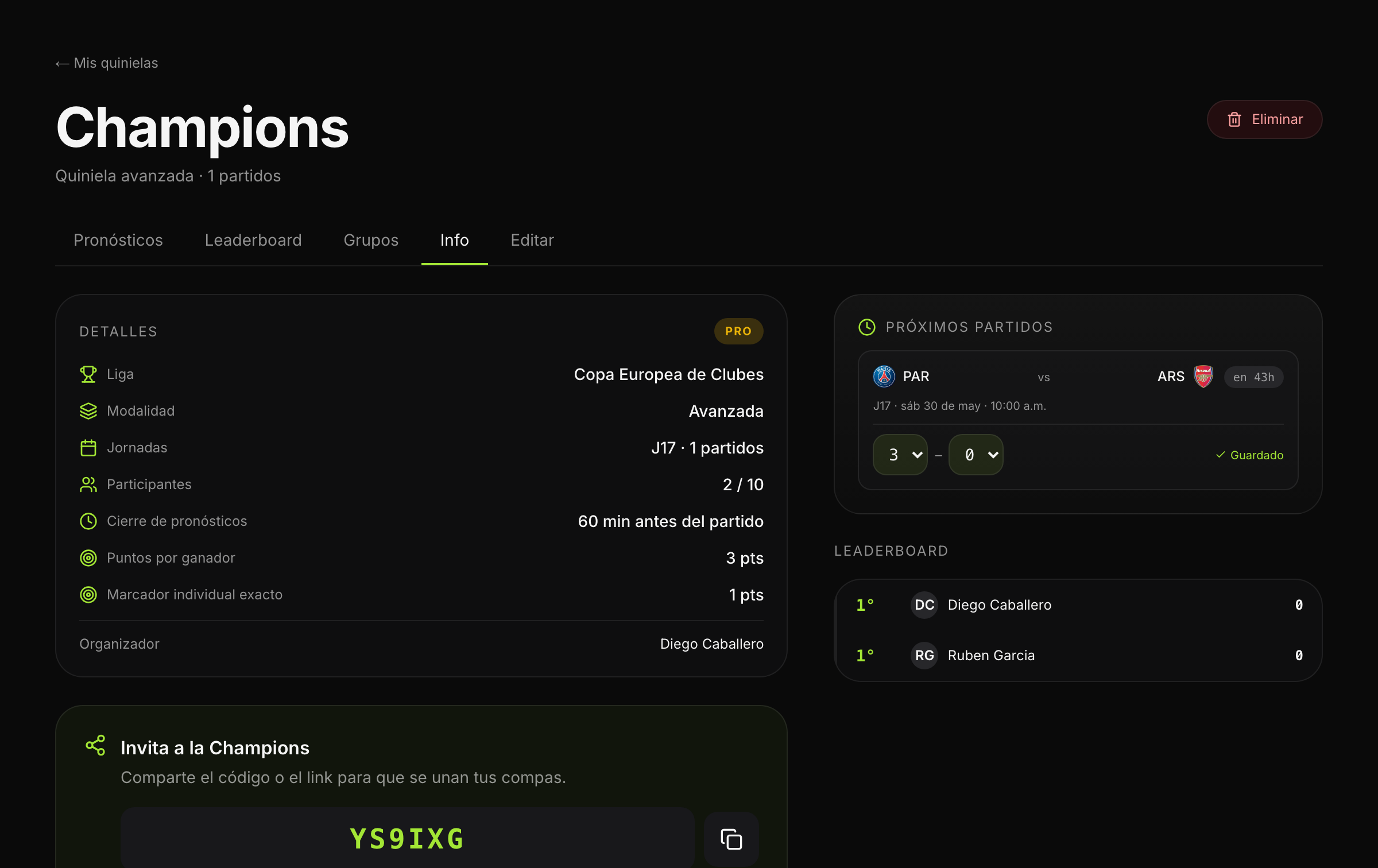The image size is (1378, 868).
Task: Click the layers icon beside Modalidad
Action: pos(88,411)
